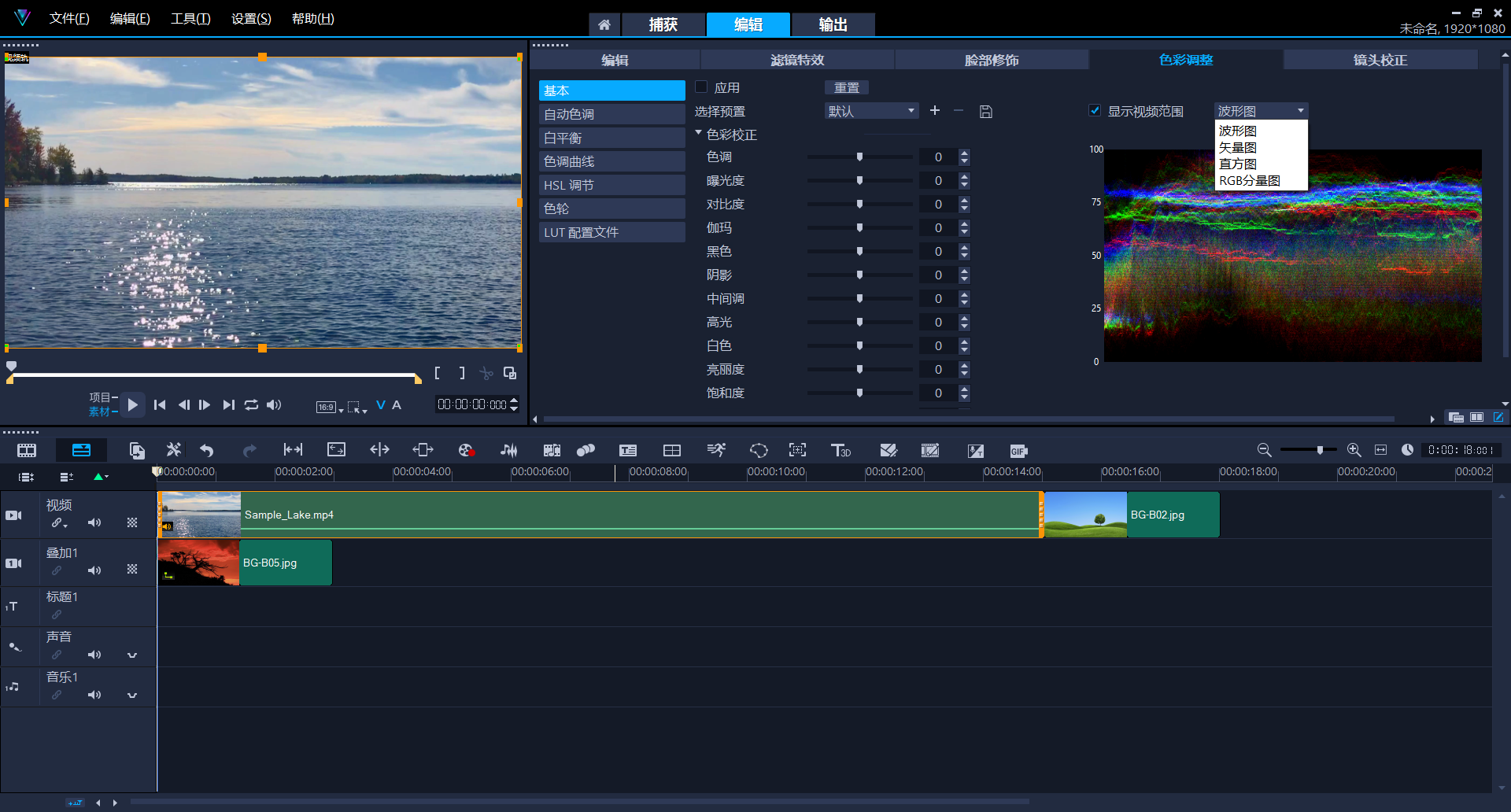Save the color preset with disk icon
This screenshot has height=812, width=1511.
tap(985, 112)
